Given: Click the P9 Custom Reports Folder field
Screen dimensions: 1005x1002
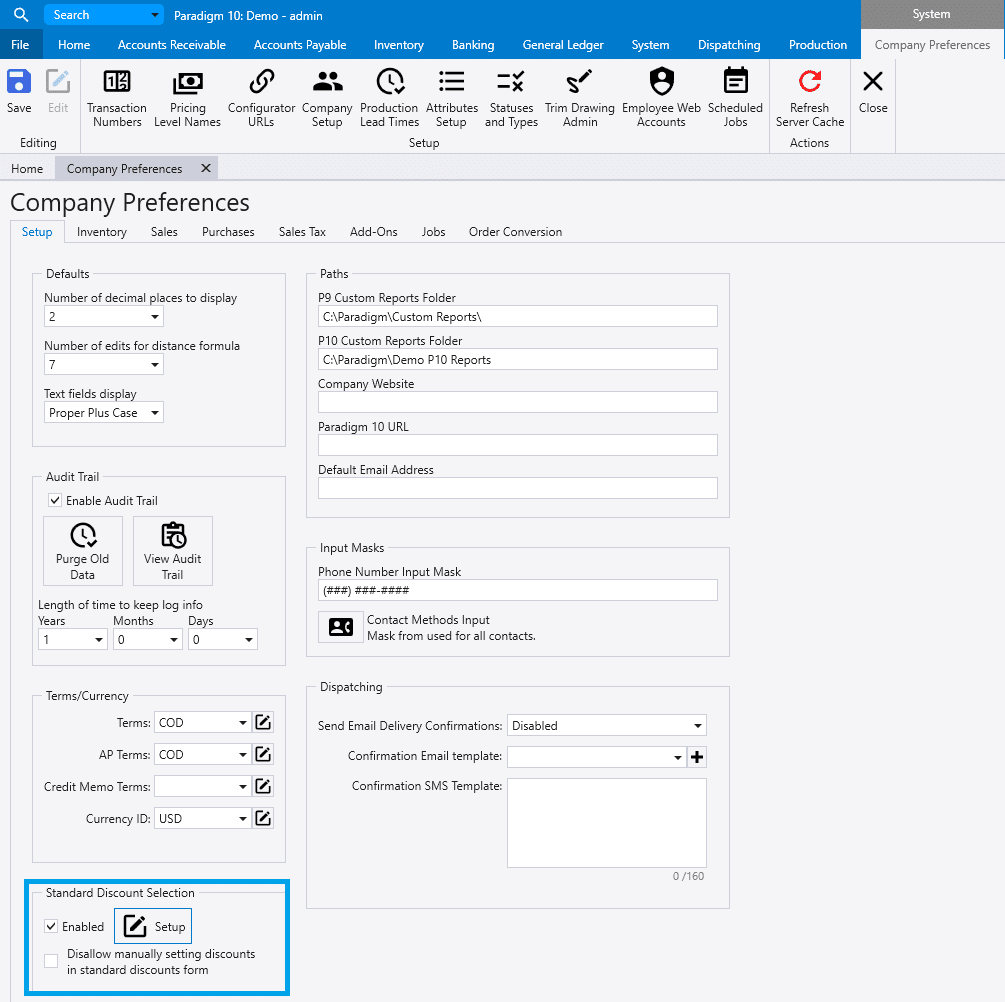Looking at the screenshot, I should 518,317.
